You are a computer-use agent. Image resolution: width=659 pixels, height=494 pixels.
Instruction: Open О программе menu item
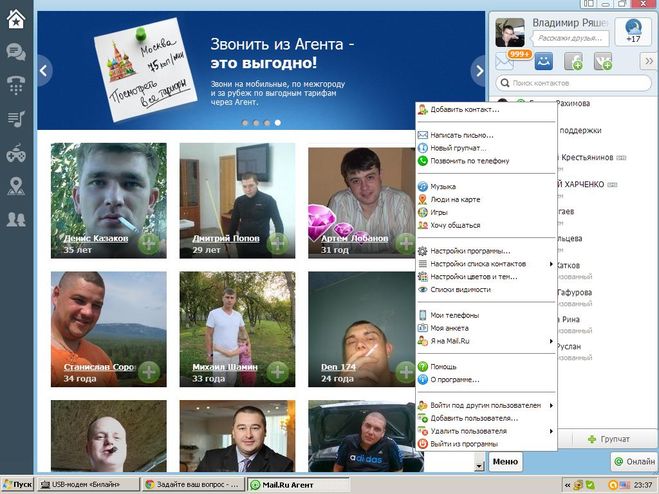(x=486, y=380)
